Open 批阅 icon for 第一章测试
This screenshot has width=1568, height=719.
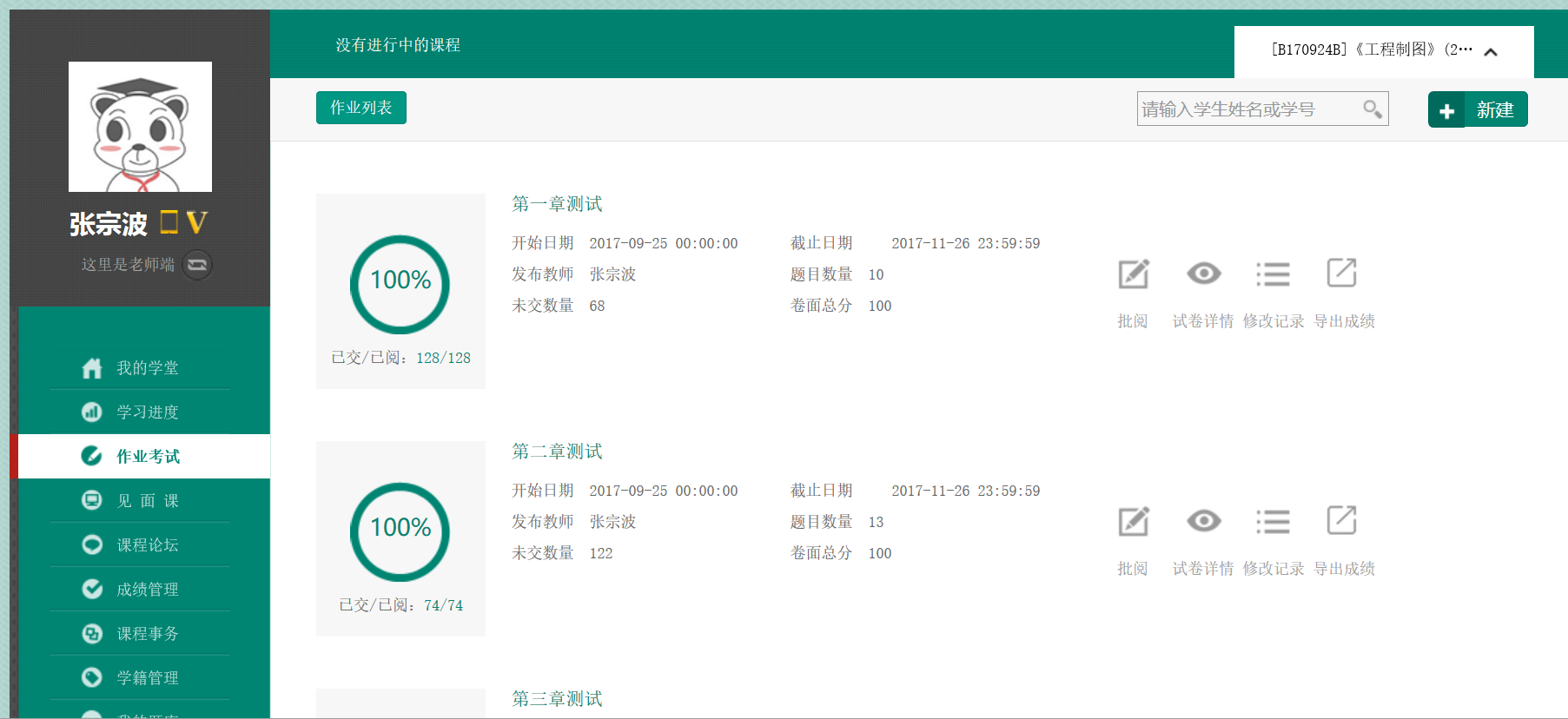(1133, 274)
